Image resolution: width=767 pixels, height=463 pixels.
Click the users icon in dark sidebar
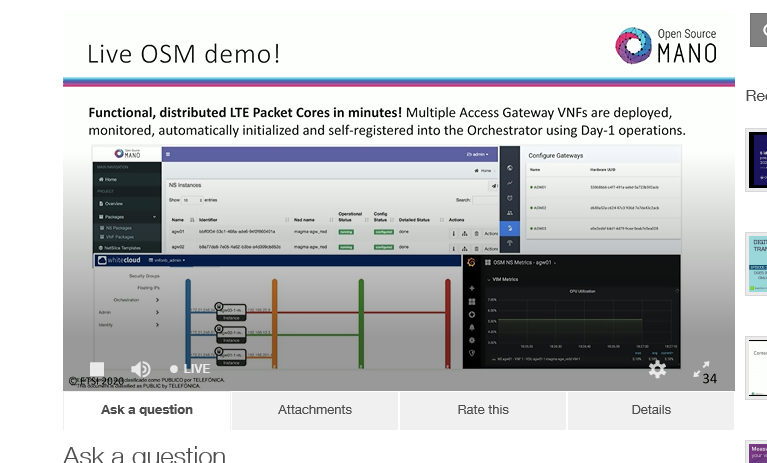tap(510, 213)
